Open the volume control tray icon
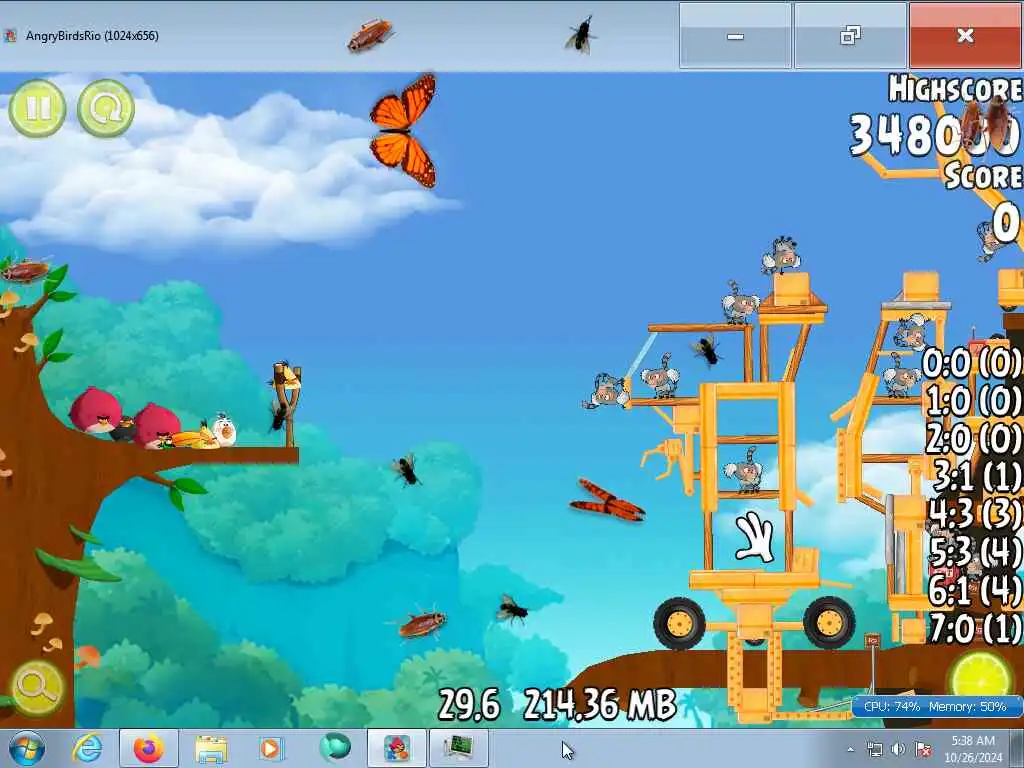 [899, 749]
